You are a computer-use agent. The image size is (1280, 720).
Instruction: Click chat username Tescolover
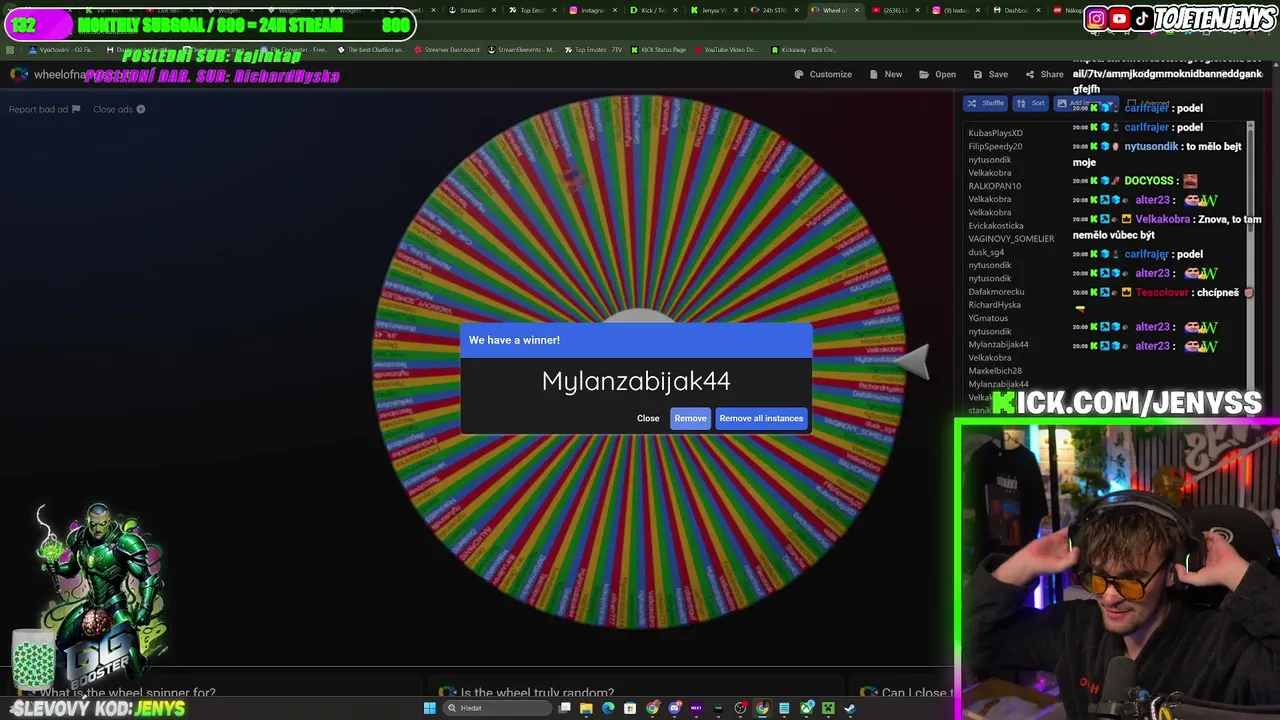(x=1162, y=292)
